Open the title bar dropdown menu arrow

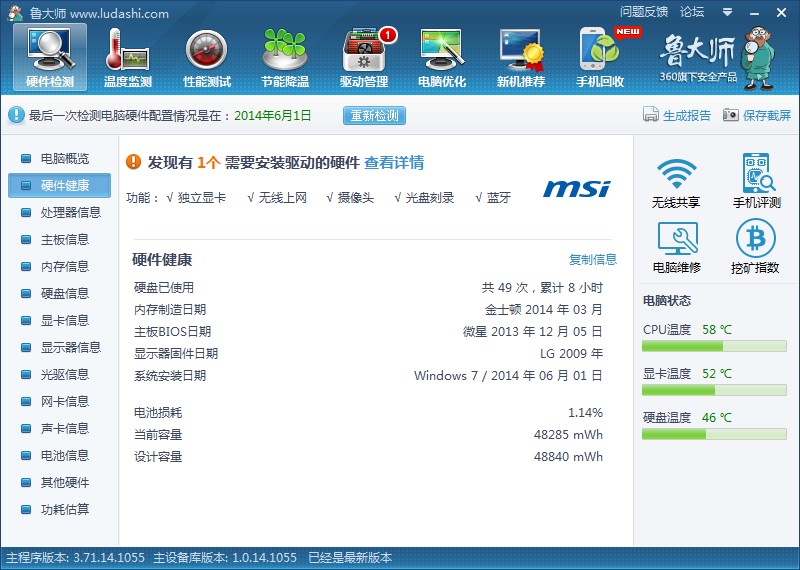pyautogui.click(x=728, y=12)
